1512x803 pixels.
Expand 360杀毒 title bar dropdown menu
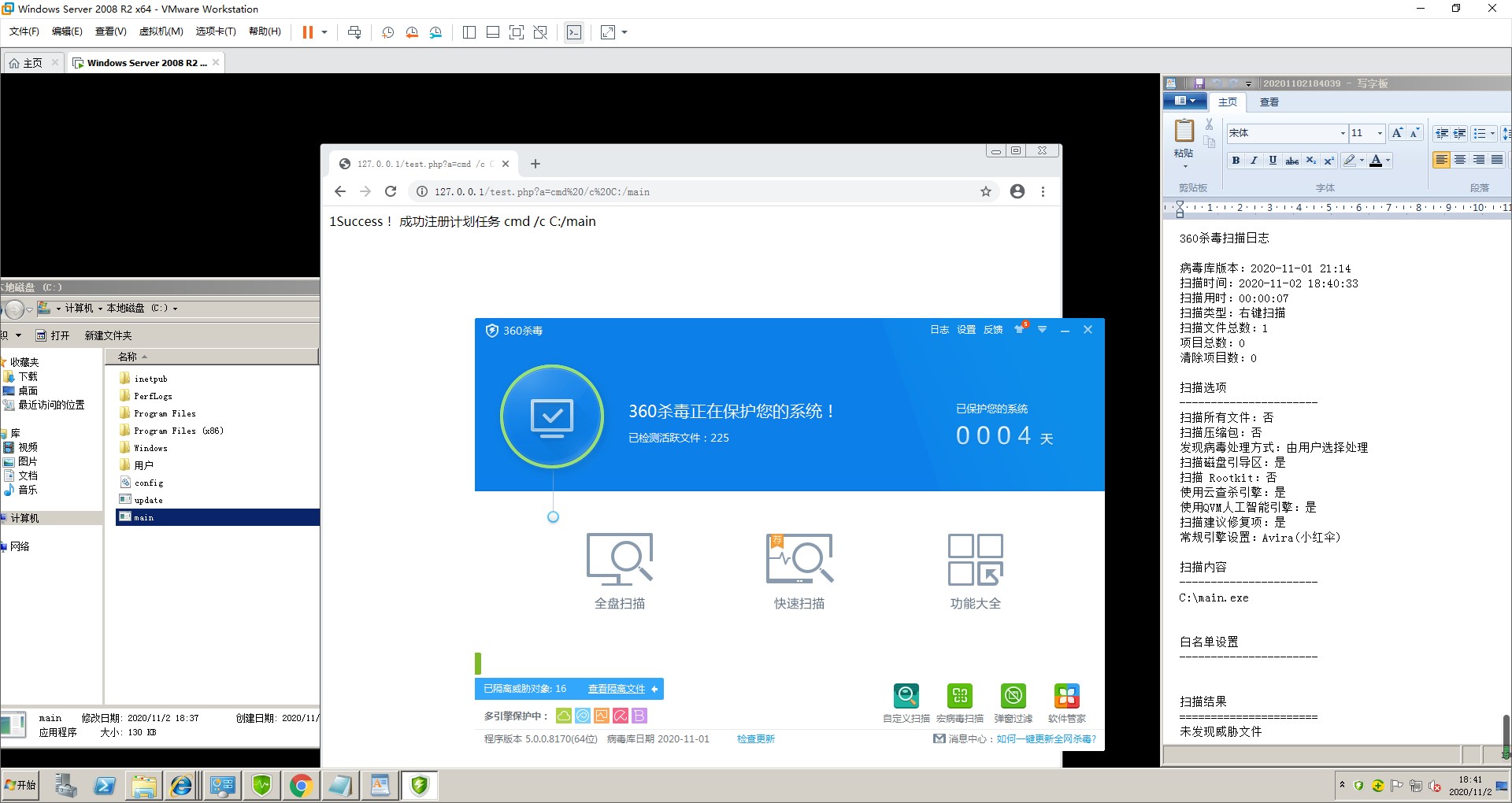click(1042, 330)
